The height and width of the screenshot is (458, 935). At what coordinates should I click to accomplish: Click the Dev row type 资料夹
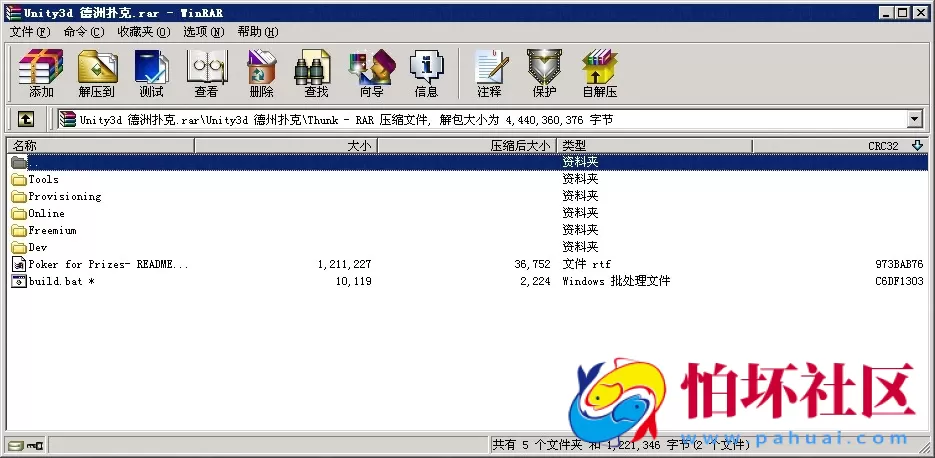(580, 247)
